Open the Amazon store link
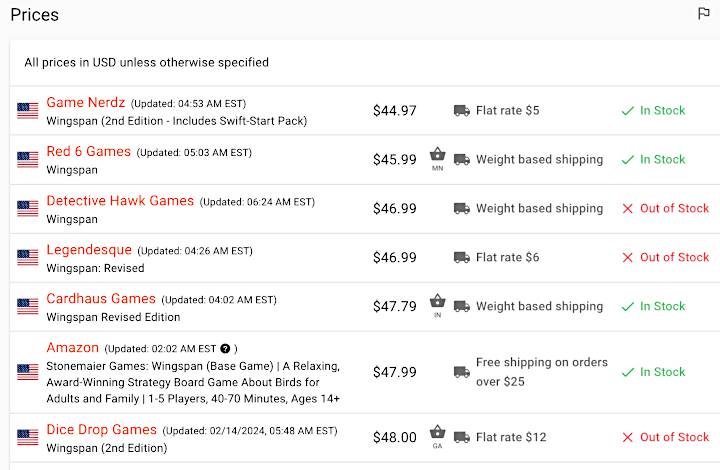This screenshot has width=720, height=470. point(73,347)
